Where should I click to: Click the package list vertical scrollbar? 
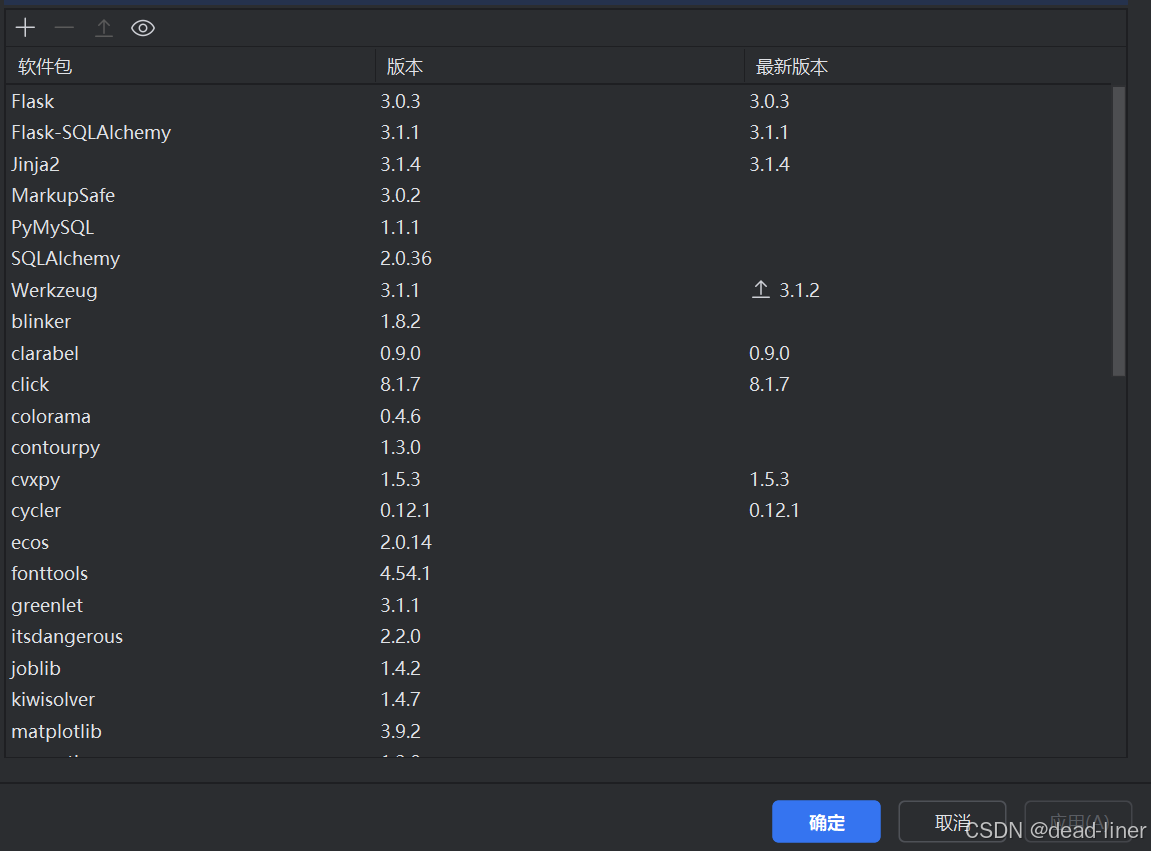(1119, 231)
